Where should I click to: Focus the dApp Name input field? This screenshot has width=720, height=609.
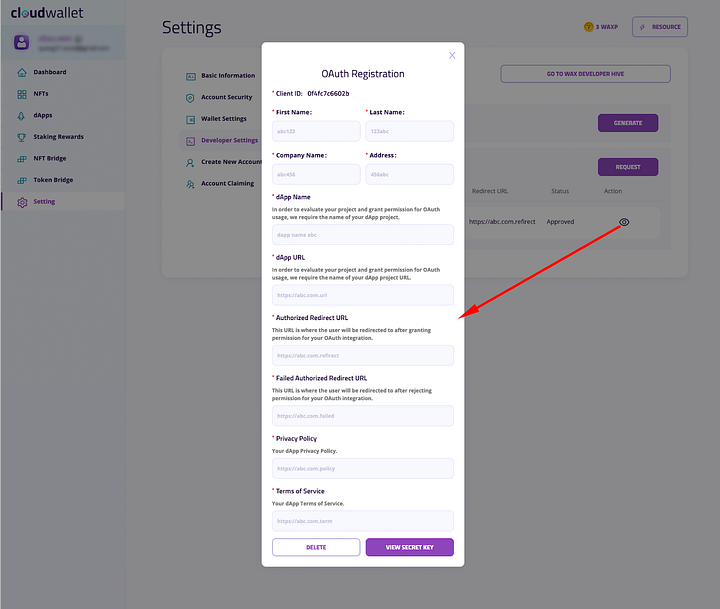363,235
